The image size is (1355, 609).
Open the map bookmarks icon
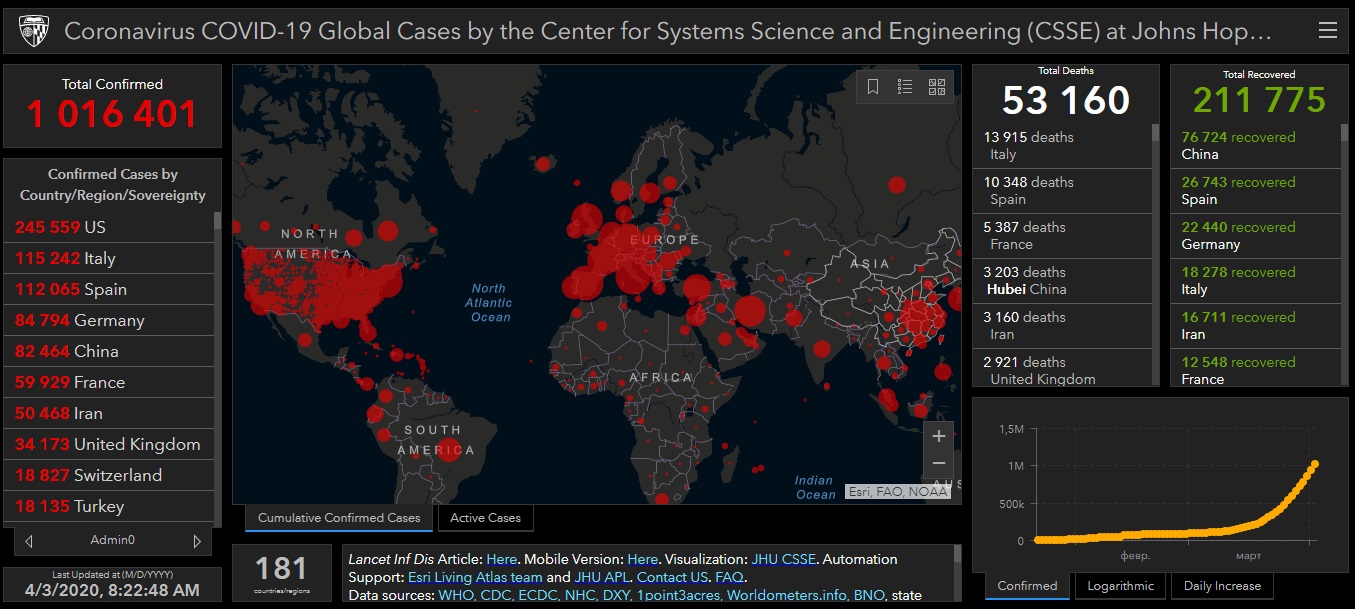tap(873, 87)
